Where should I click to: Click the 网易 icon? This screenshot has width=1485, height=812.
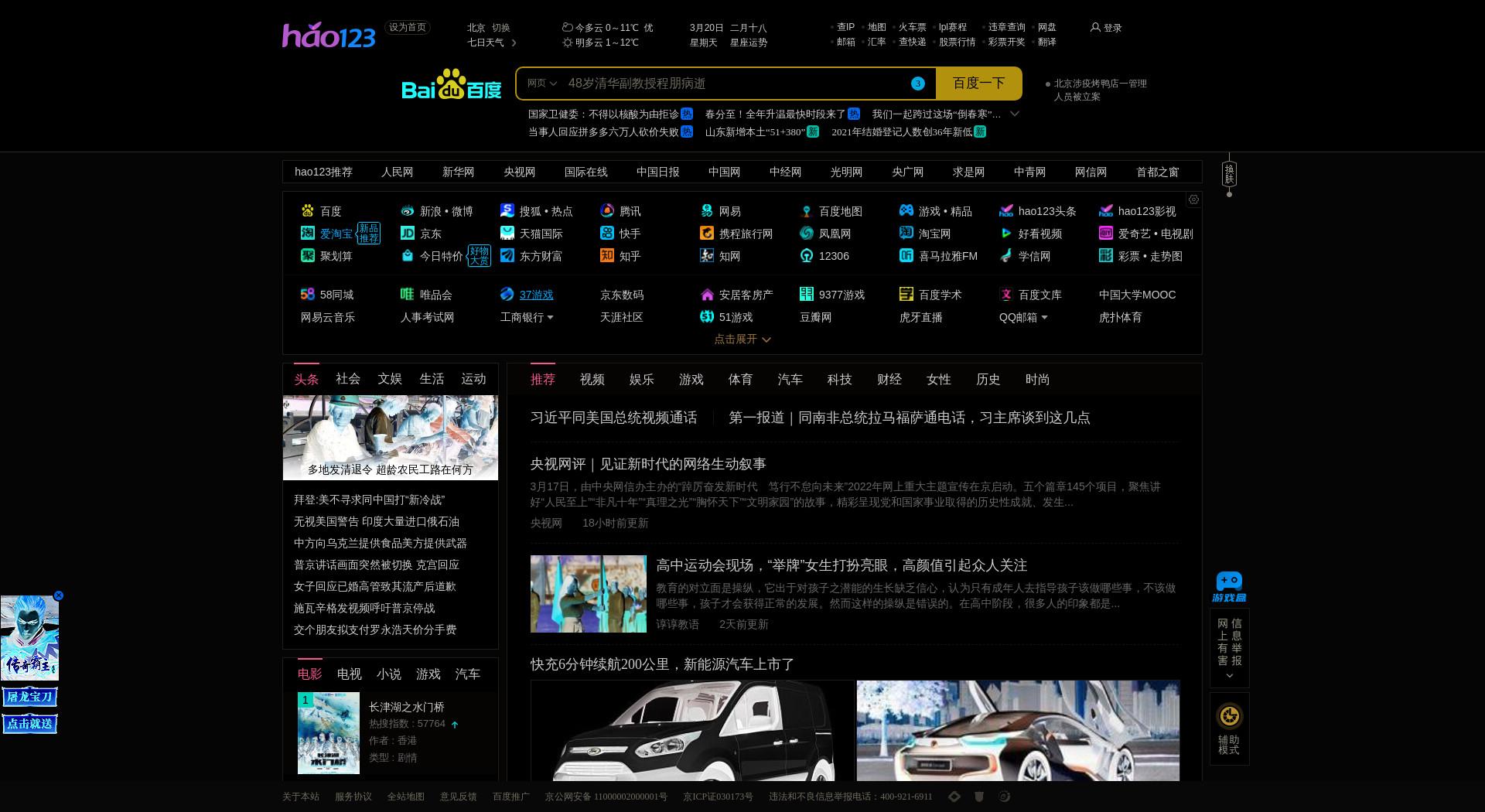pos(707,210)
